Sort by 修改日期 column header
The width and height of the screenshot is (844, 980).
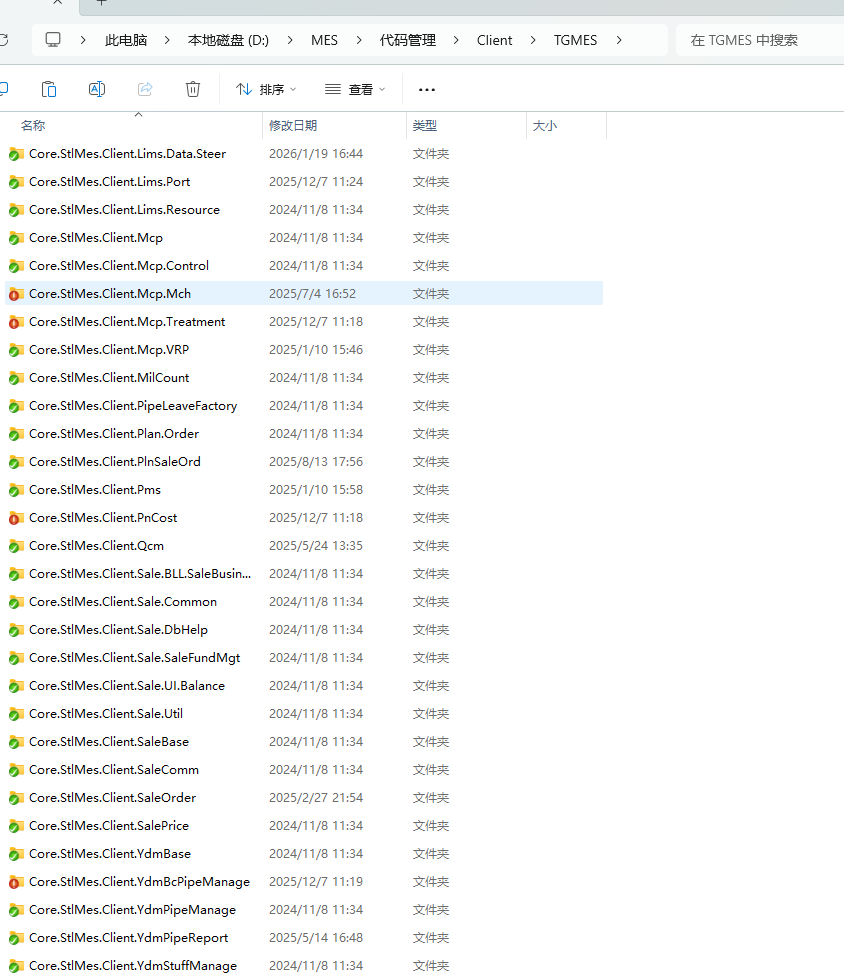[x=293, y=126]
